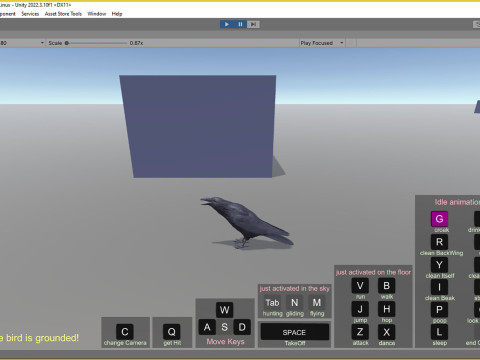Screen dimensions: 480x360
Task: Click the 'just activated on the floor' label
Action: tap(373, 272)
